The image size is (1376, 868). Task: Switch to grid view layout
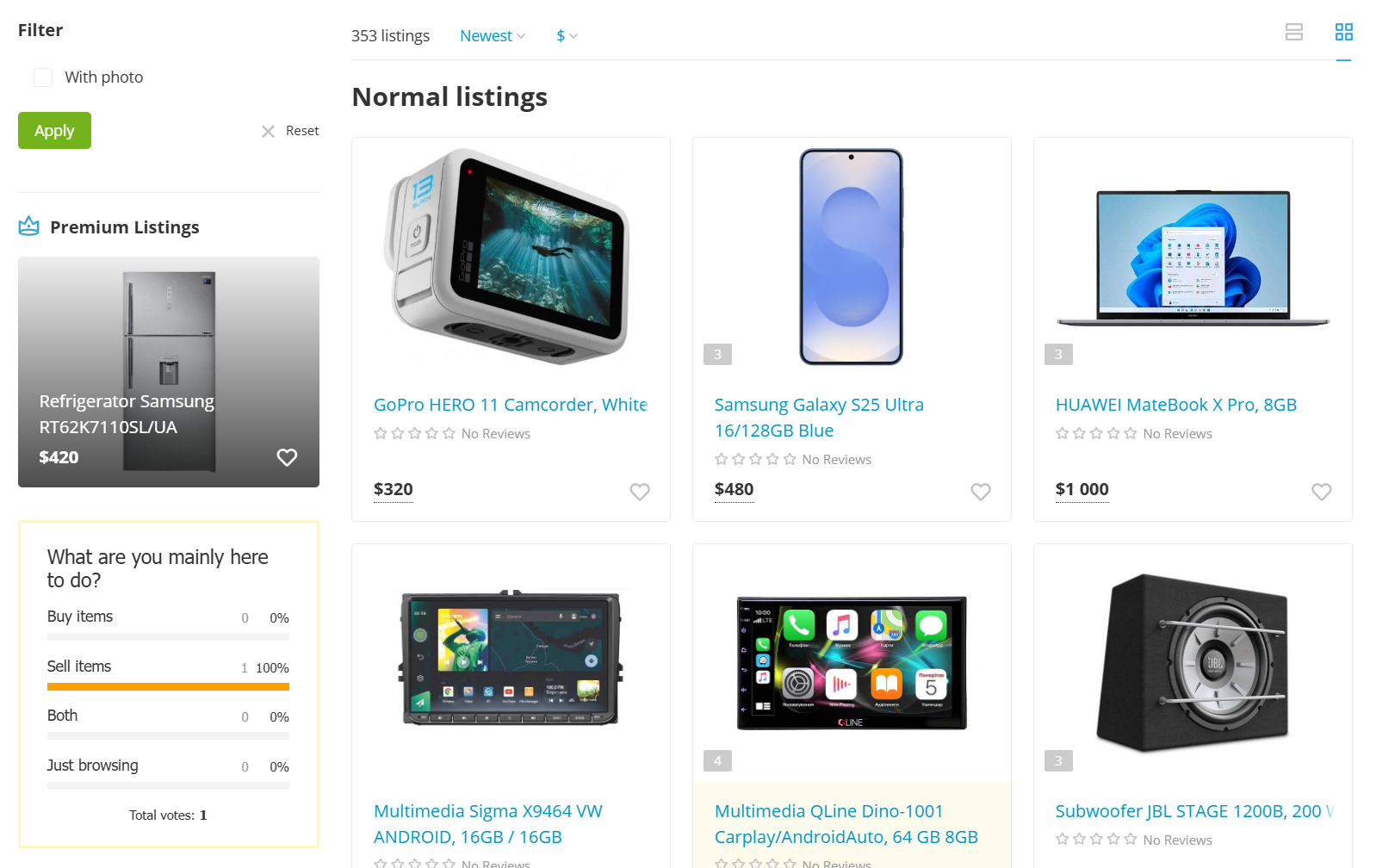1343,32
